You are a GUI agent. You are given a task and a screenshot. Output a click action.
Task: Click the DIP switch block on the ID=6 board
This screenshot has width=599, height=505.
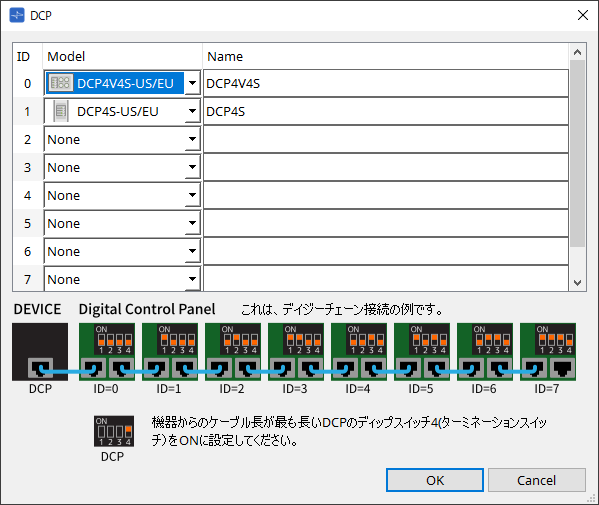coord(493,339)
